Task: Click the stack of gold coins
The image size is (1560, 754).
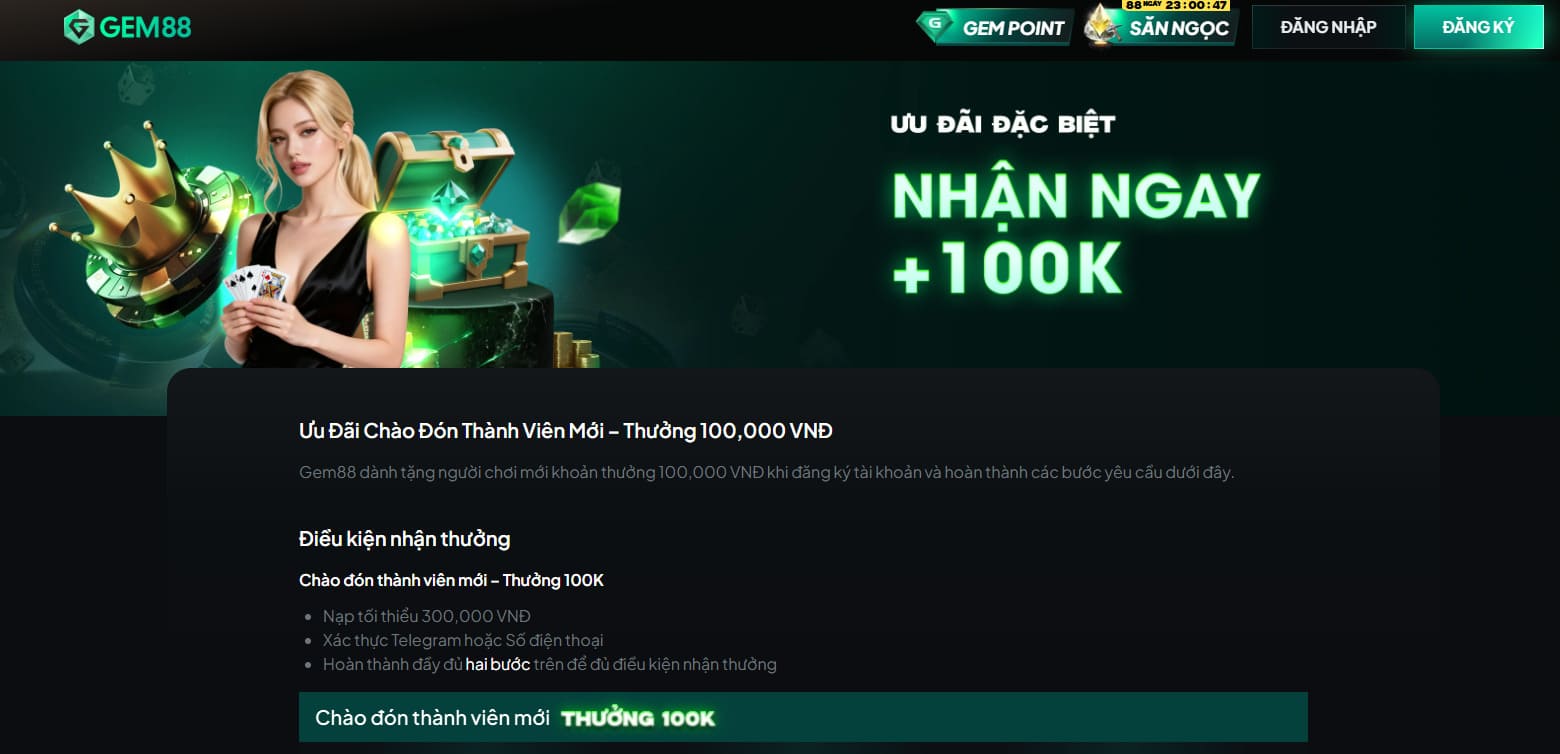Action: point(576,350)
